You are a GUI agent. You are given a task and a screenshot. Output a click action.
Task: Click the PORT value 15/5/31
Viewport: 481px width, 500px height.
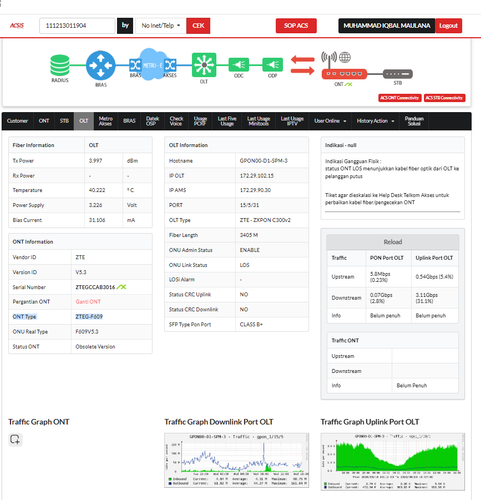[249, 205]
